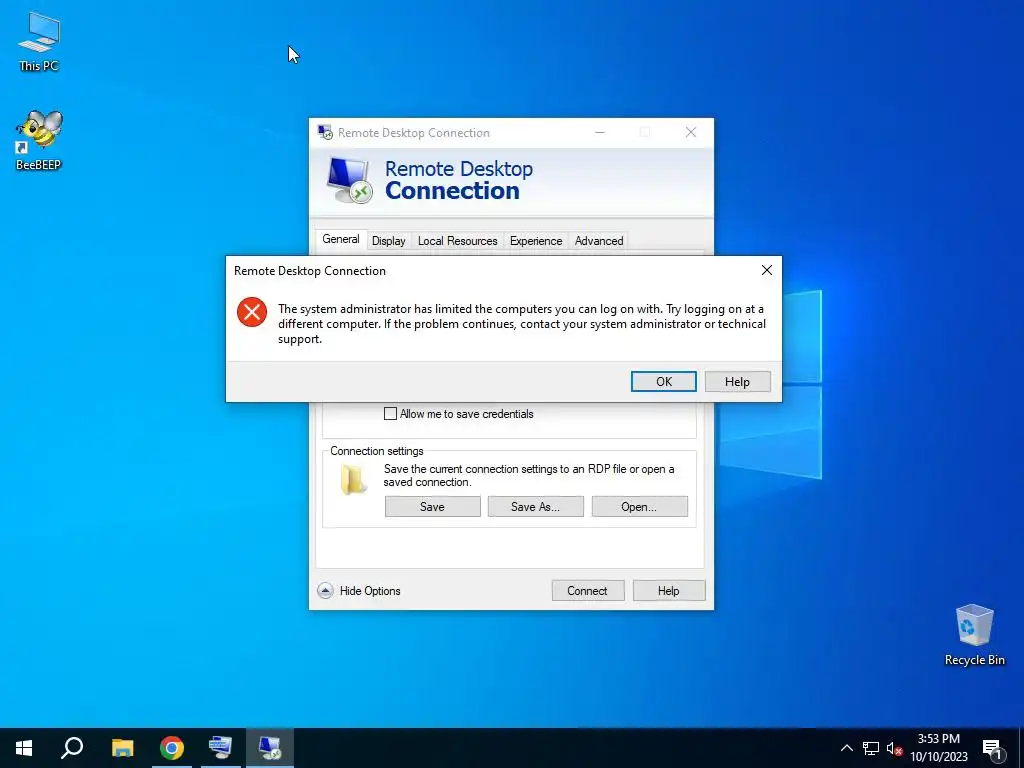Open the notification center icon
This screenshot has width=1024, height=768.
pos(992,749)
